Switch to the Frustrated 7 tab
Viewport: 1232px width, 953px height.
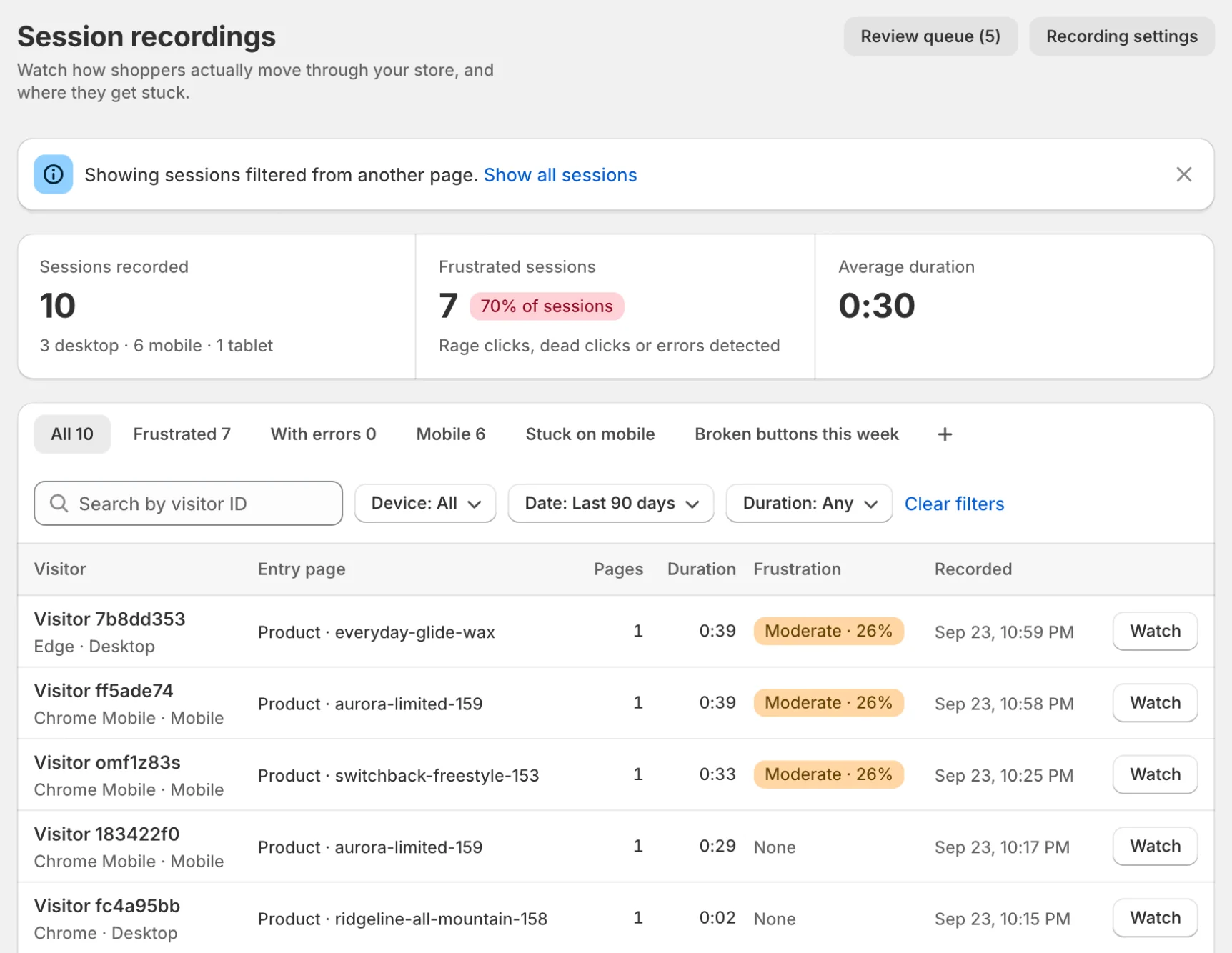(182, 434)
